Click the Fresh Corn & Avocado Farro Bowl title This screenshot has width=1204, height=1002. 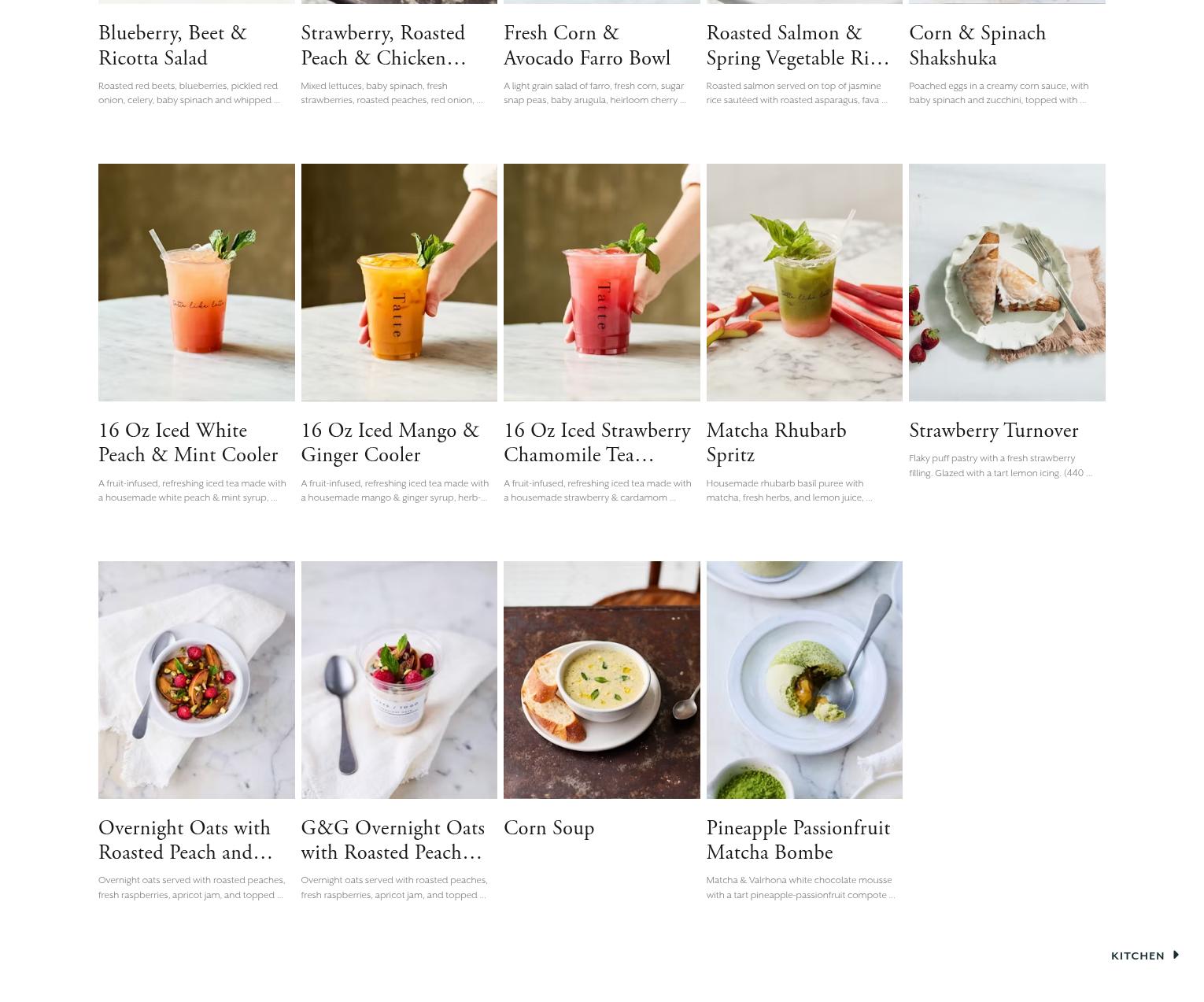coord(587,46)
